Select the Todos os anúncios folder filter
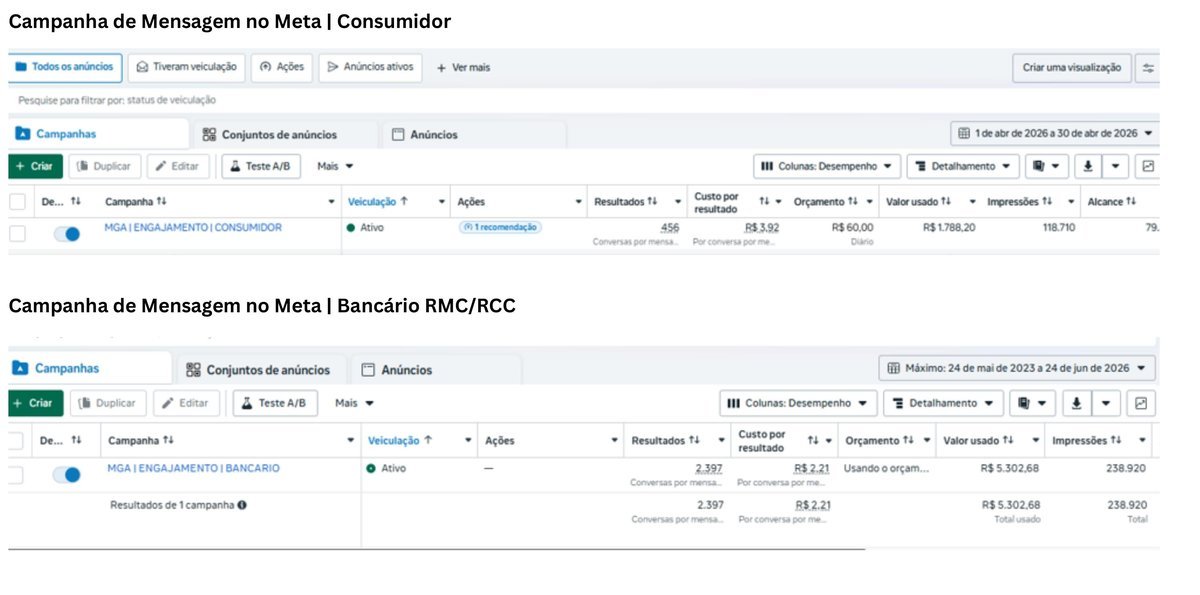The width and height of the screenshot is (1200, 595). (x=65, y=67)
